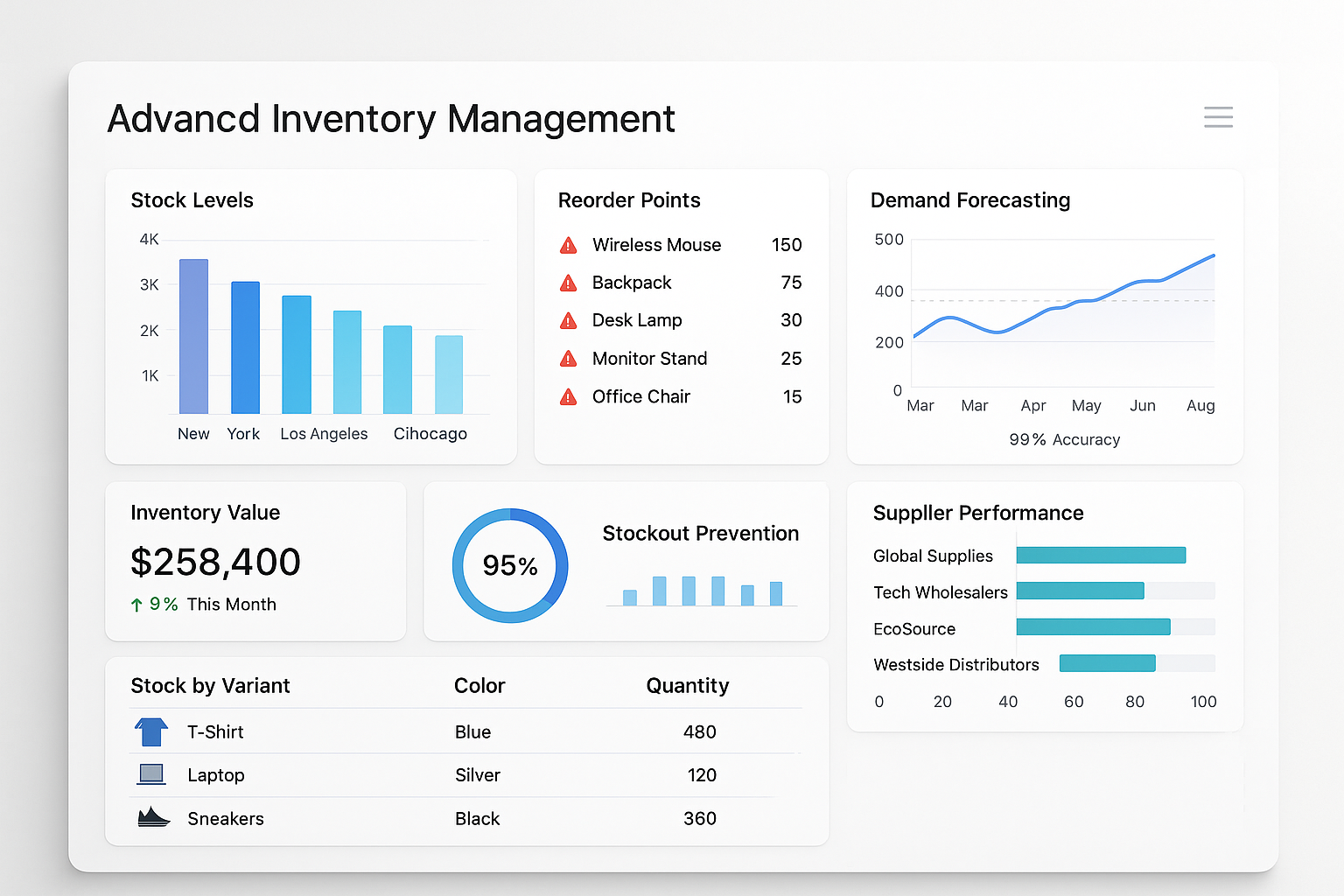The height and width of the screenshot is (896, 1344).
Task: Click the Wireless Mouse alert icon
Action: 568,245
